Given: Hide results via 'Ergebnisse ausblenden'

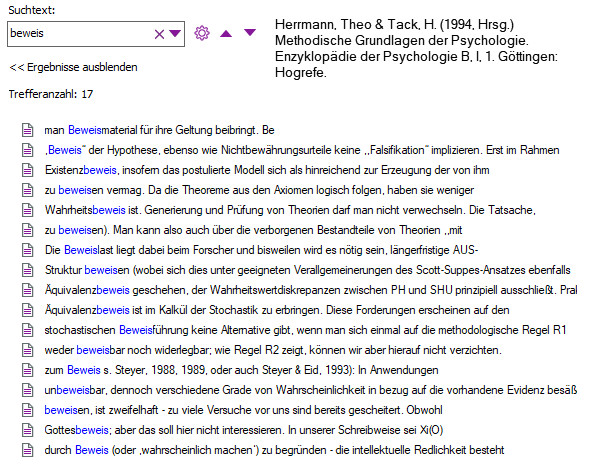Looking at the screenshot, I should pos(73,67).
